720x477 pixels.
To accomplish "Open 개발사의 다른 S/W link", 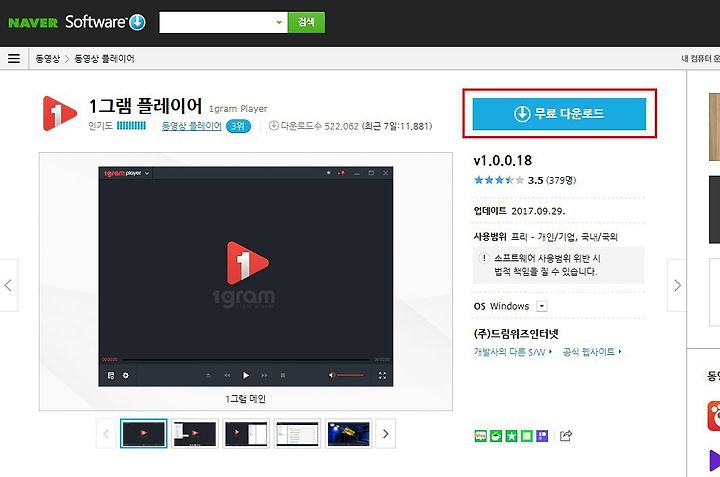I will click(512, 352).
